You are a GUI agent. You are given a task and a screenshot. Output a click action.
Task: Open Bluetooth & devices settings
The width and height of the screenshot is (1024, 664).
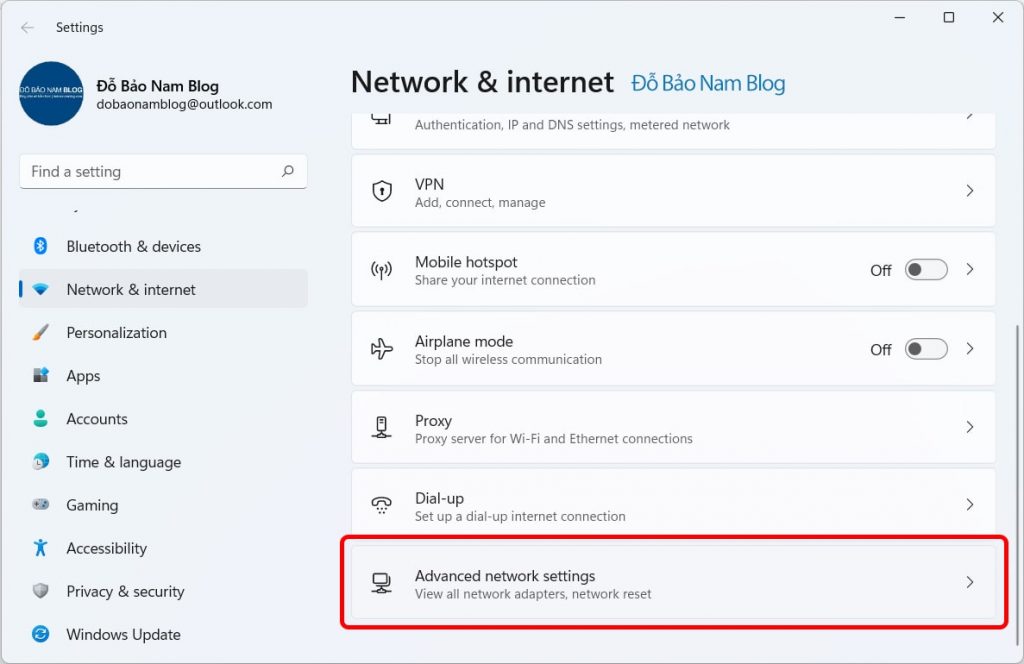[163, 246]
